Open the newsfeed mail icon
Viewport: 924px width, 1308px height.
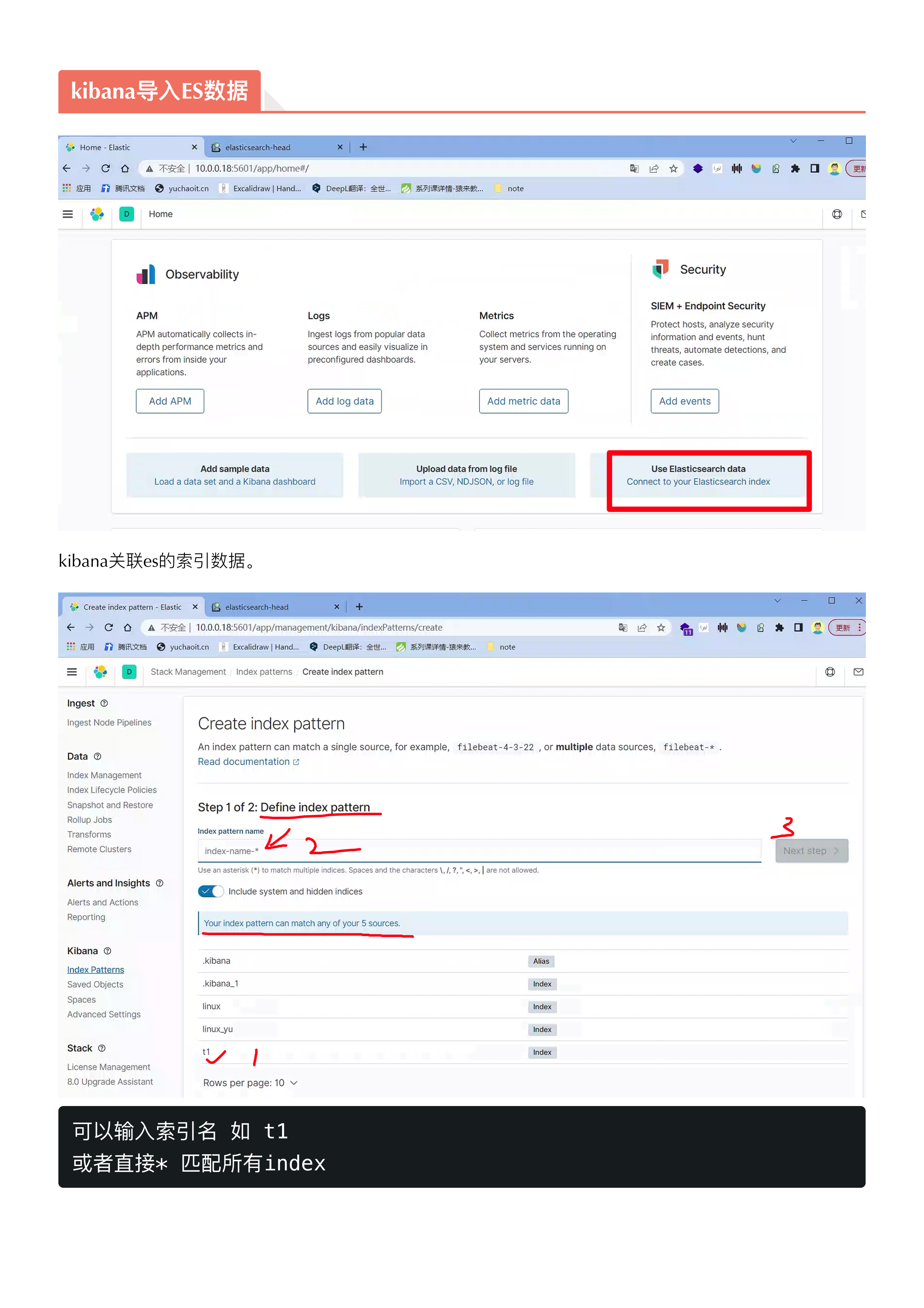coord(858,672)
